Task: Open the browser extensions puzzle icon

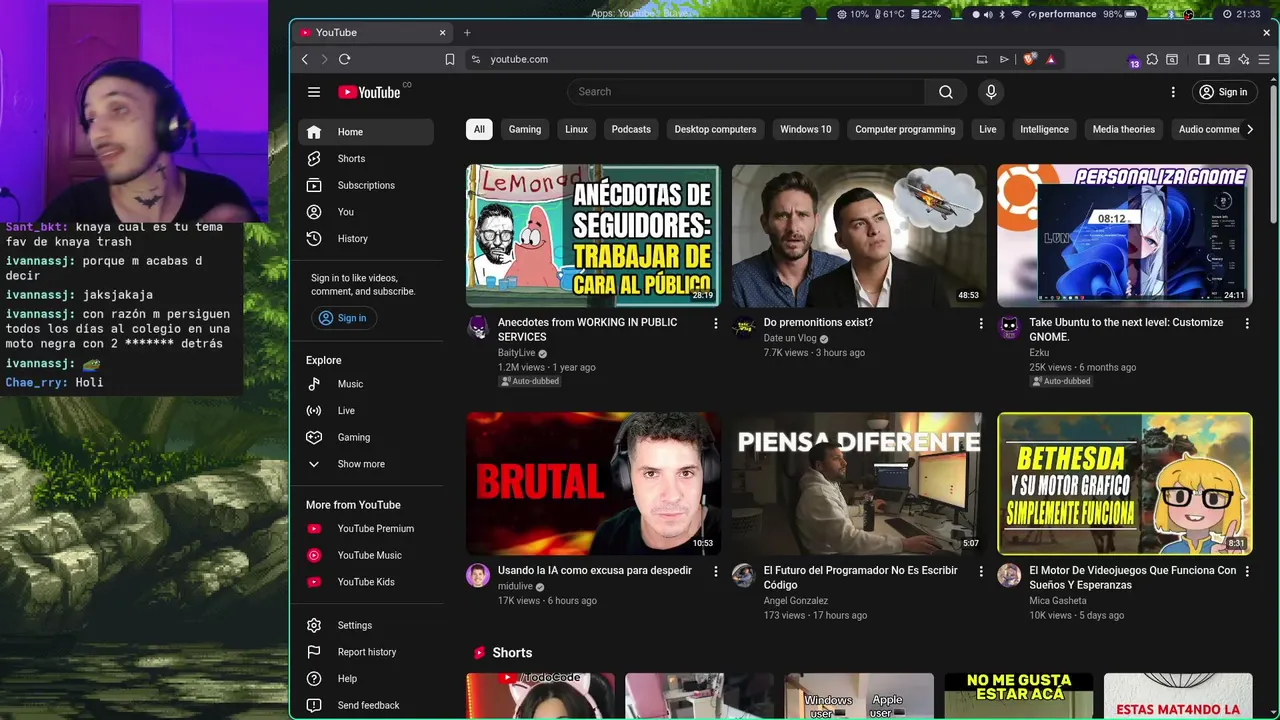Action: (1152, 59)
